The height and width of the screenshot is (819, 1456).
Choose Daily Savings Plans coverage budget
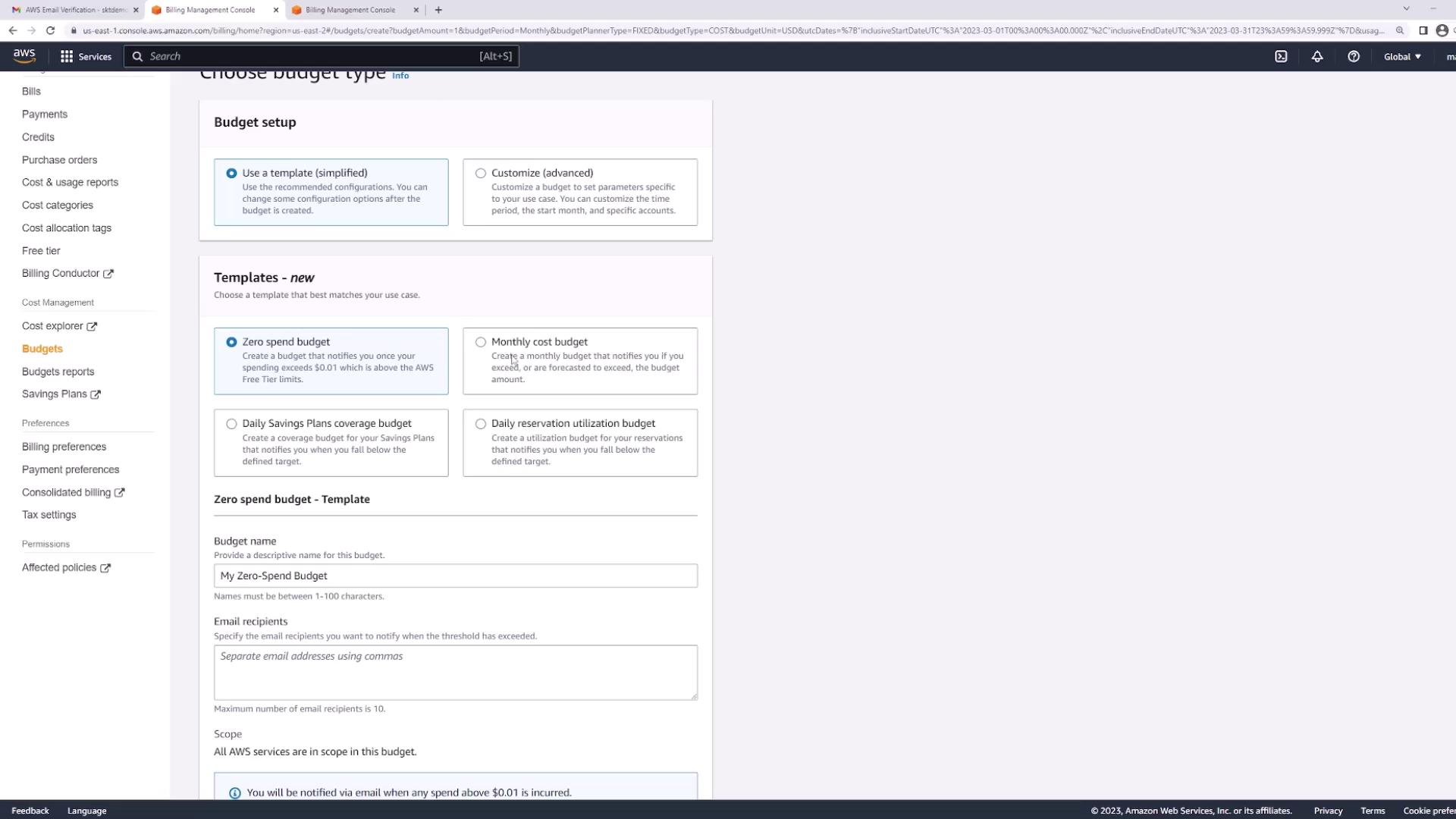[x=231, y=424]
